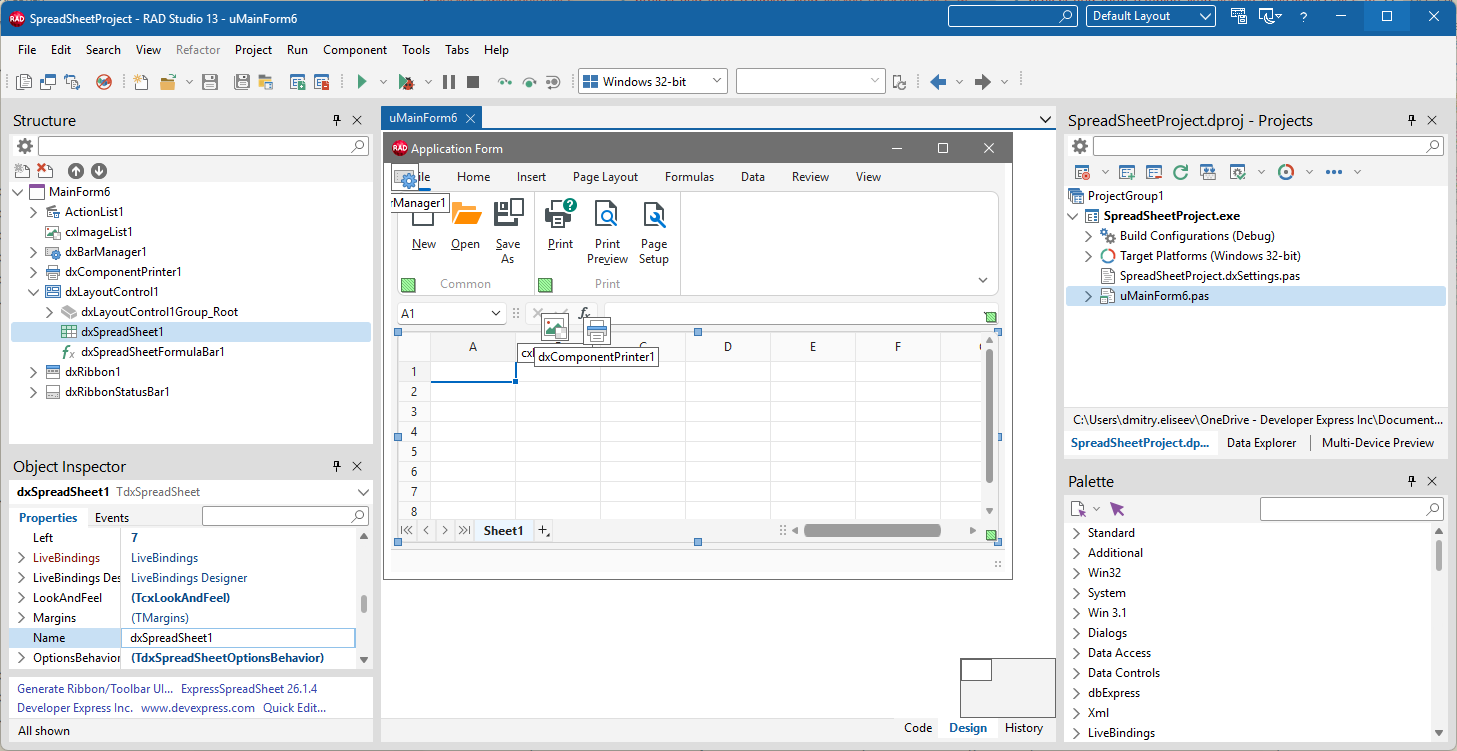Open the Windows 32-bit platform dropdown
This screenshot has height=751, width=1457.
click(715, 82)
